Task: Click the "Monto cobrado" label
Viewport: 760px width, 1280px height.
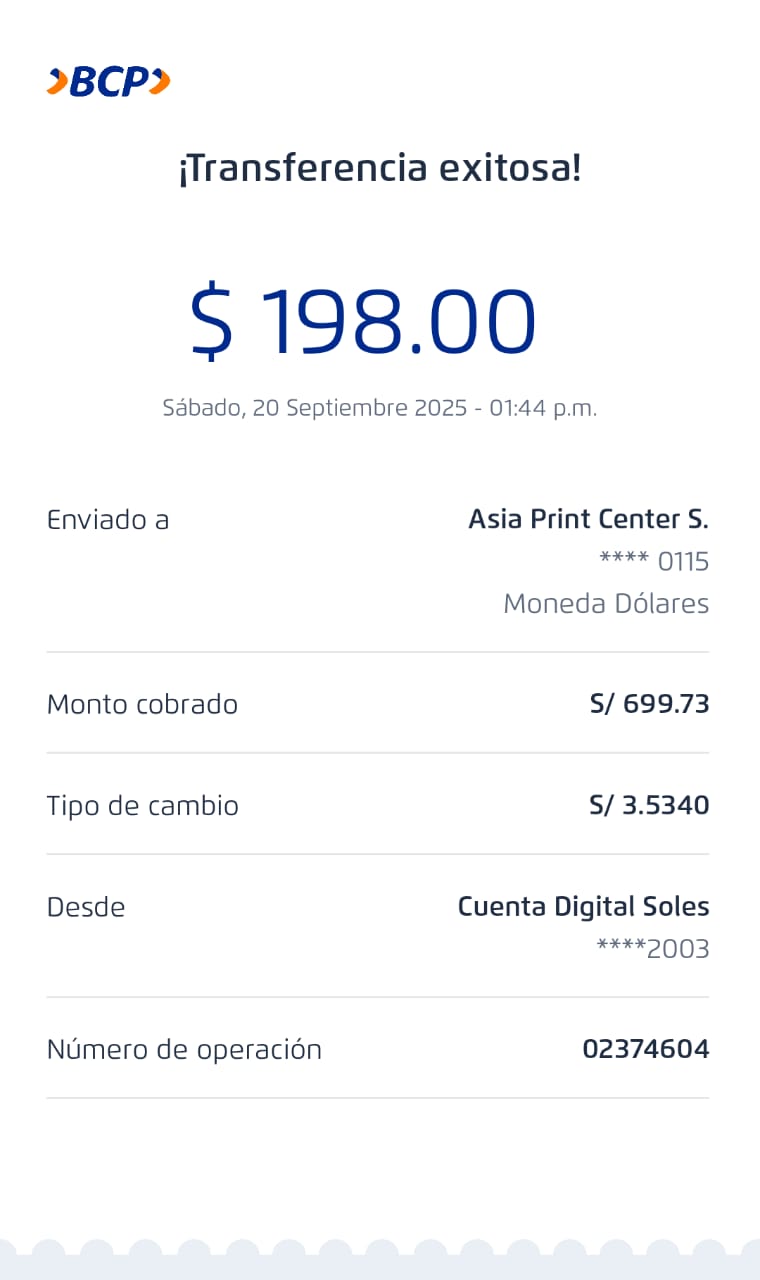Action: coord(142,705)
